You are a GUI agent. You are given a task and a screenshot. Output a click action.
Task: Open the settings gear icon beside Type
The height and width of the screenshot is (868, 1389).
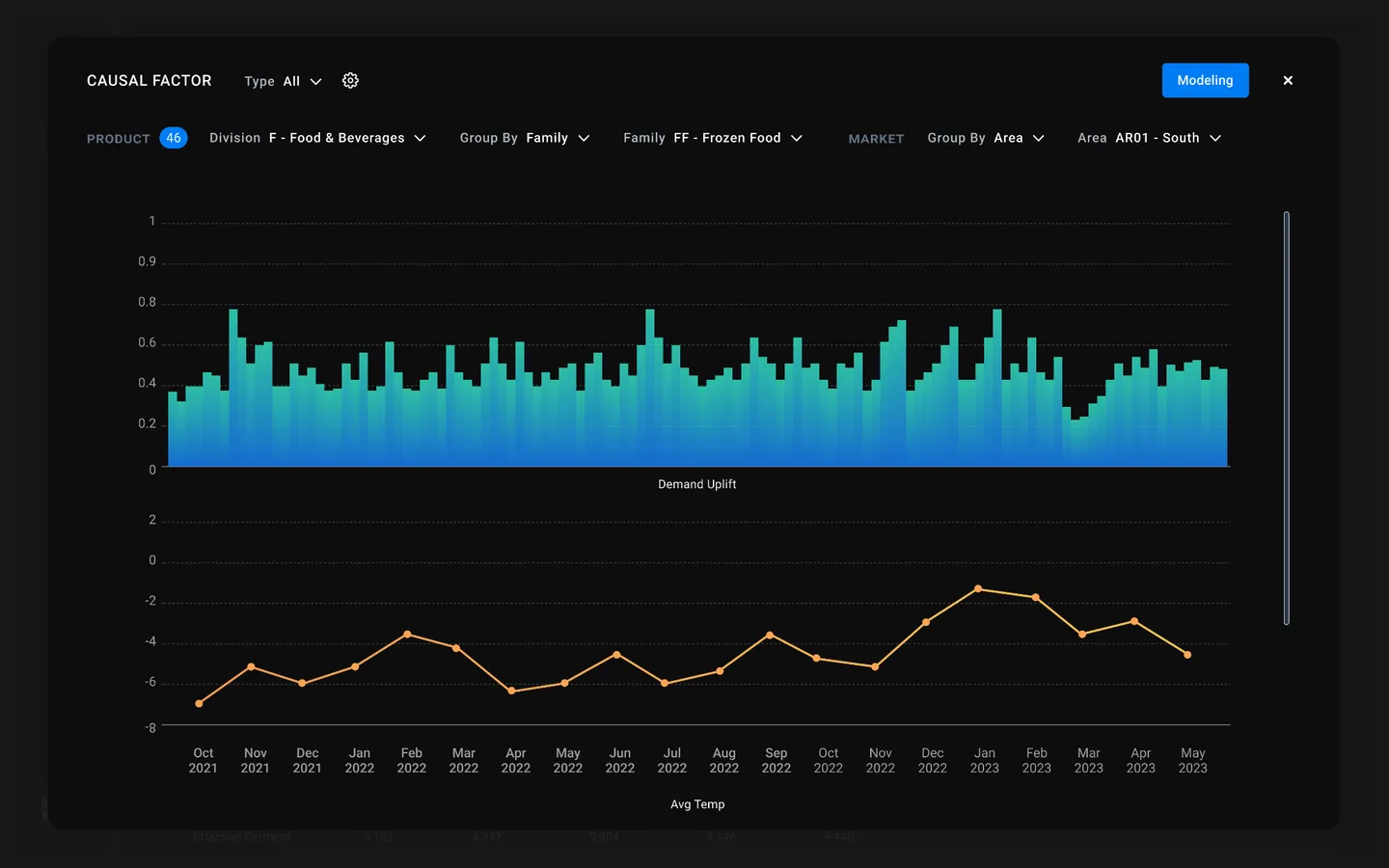pos(350,81)
